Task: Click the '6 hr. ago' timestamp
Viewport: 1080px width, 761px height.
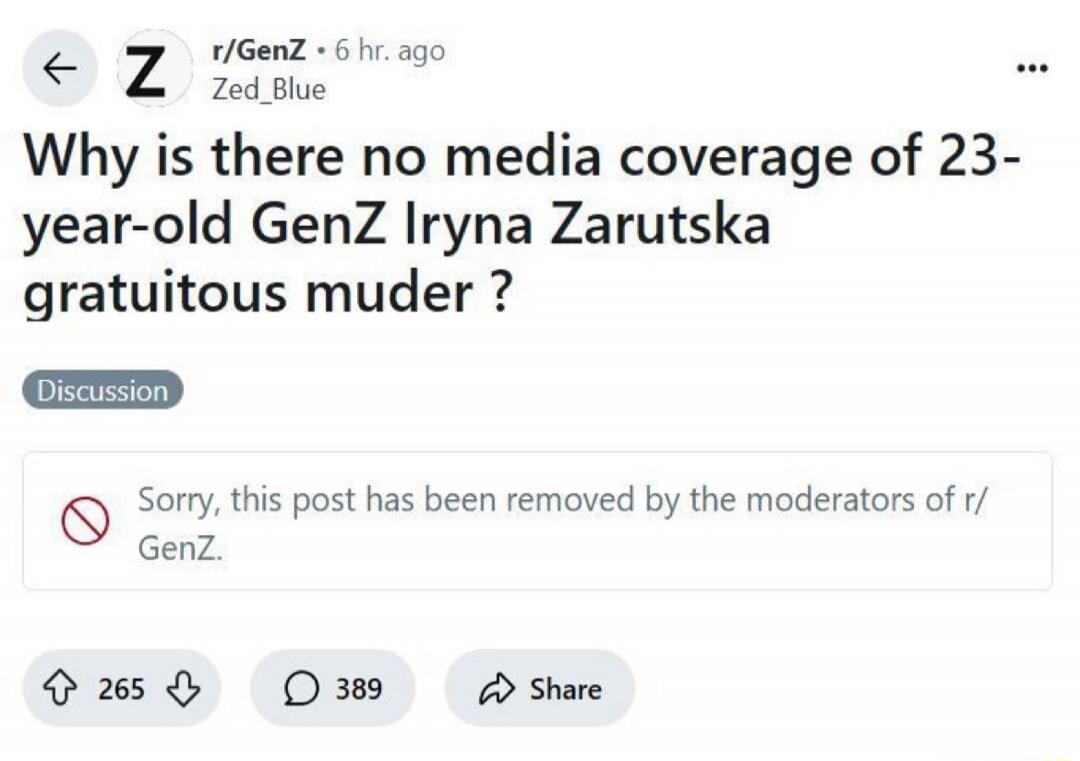Action: tap(390, 51)
